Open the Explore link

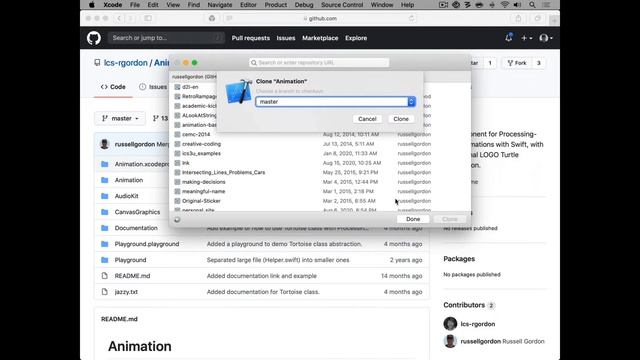[356, 38]
